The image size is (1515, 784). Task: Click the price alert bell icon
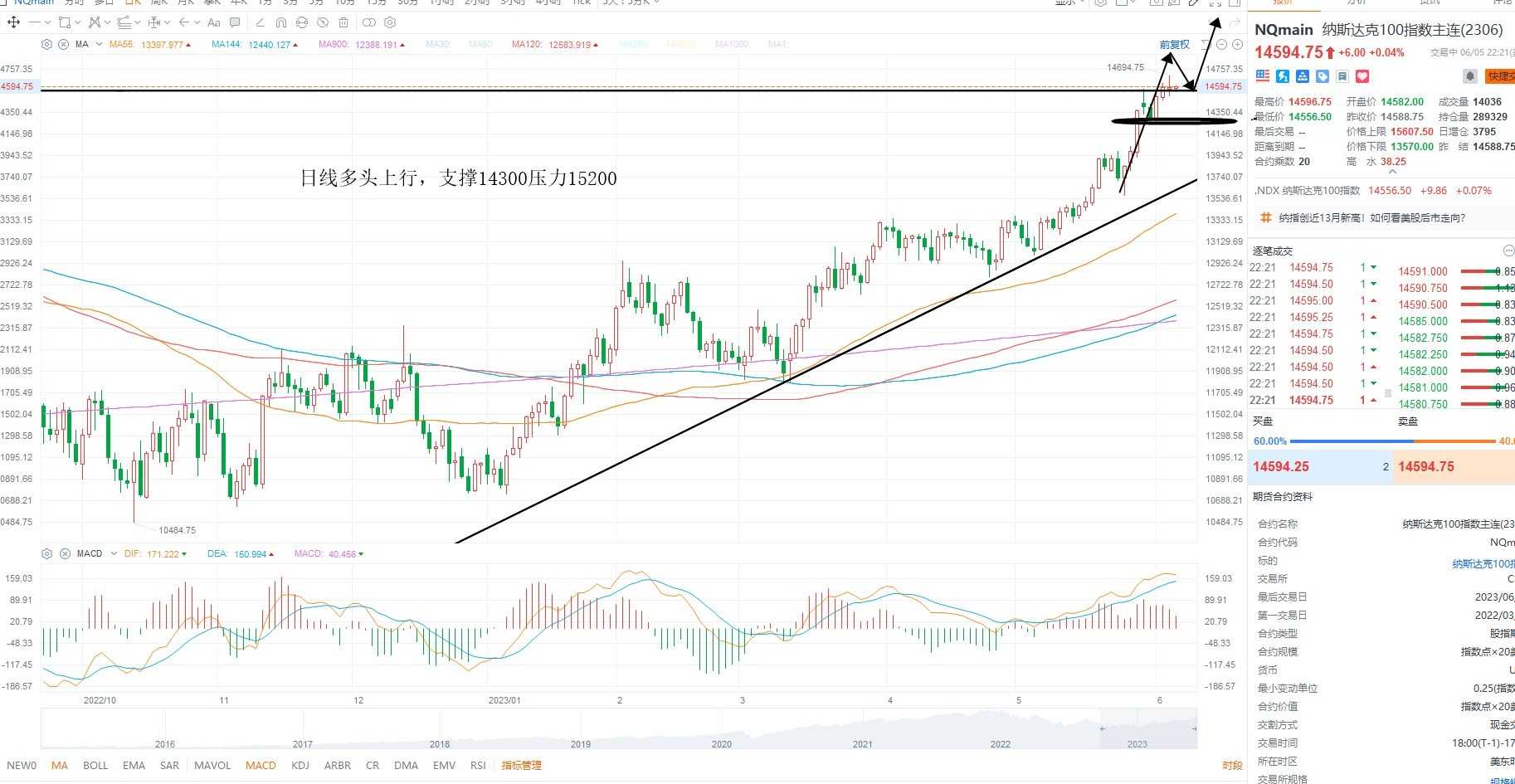1469,76
